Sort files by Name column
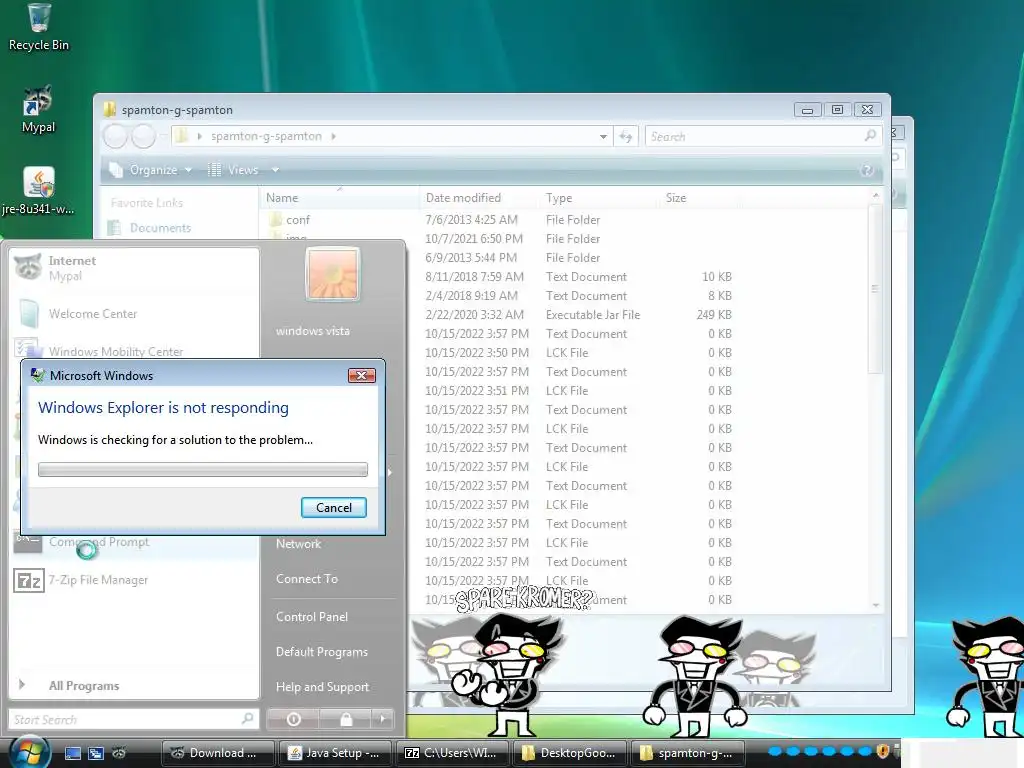Screen dimensions: 1024x768 coord(340,198)
